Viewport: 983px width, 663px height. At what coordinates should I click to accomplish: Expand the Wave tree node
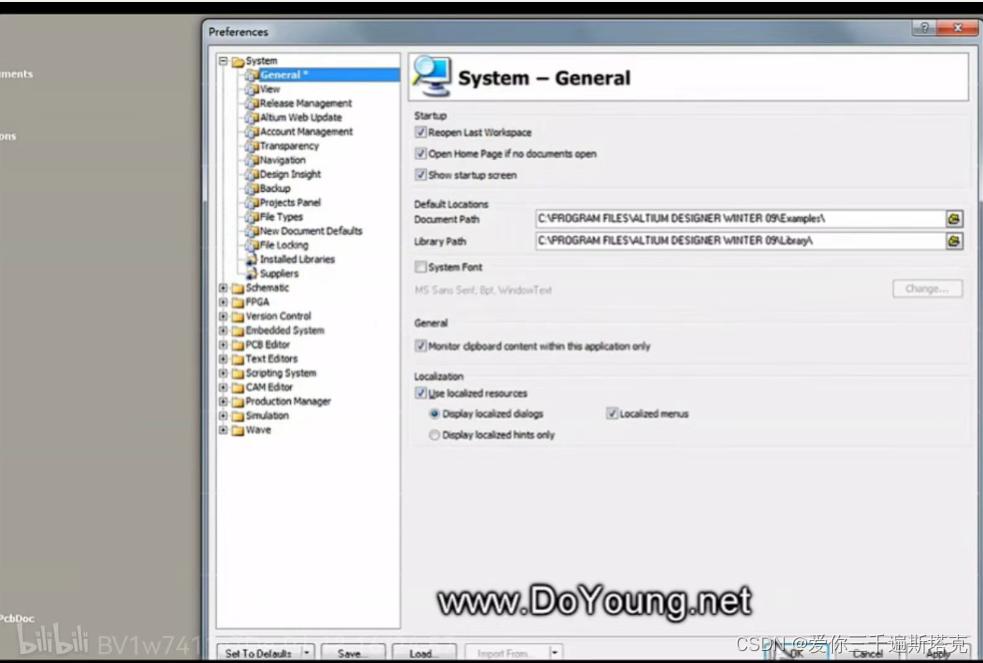223,430
